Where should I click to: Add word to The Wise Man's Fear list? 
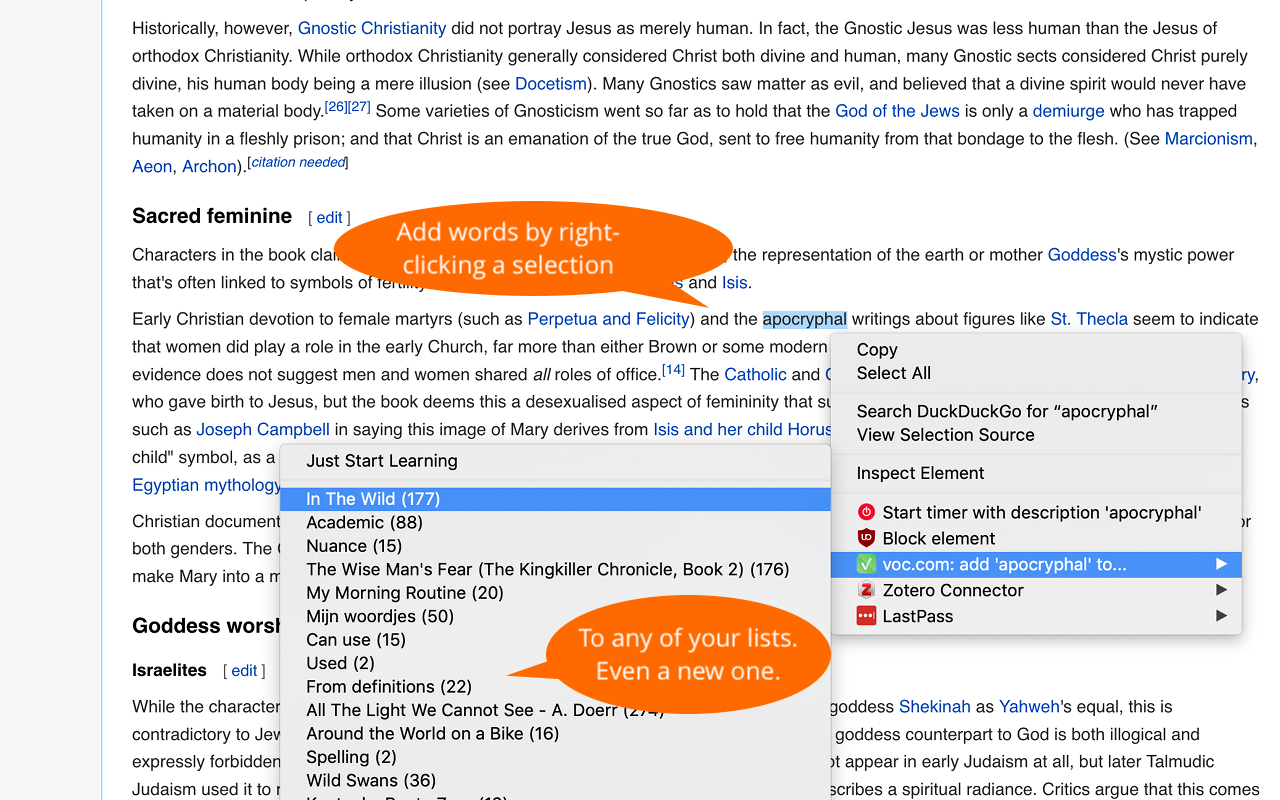pyautogui.click(x=555, y=569)
